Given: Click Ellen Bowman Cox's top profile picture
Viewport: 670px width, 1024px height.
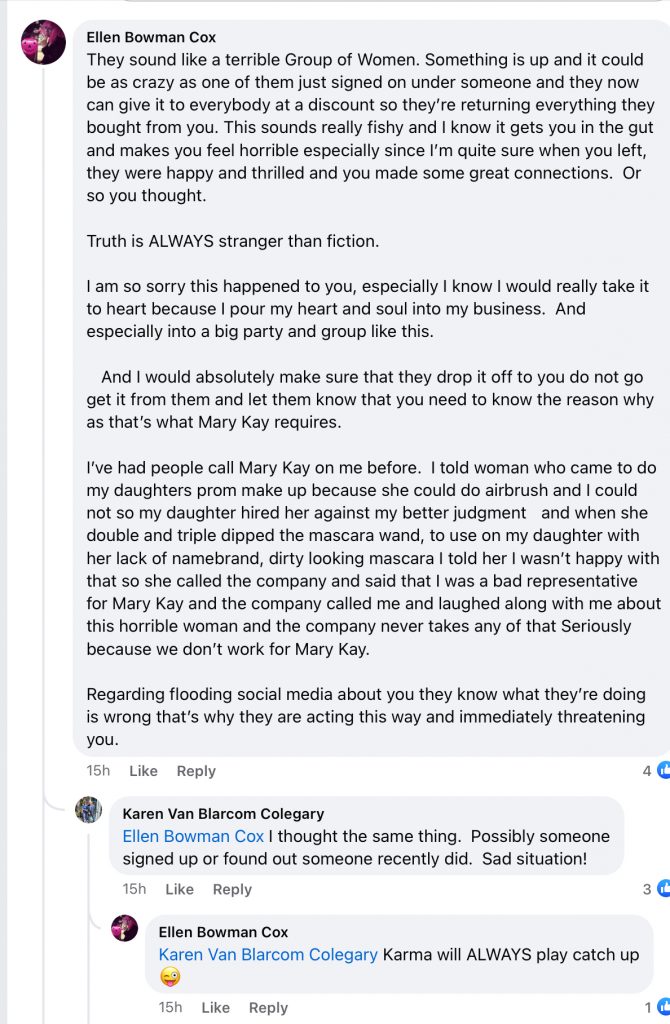Looking at the screenshot, I should point(43,42).
